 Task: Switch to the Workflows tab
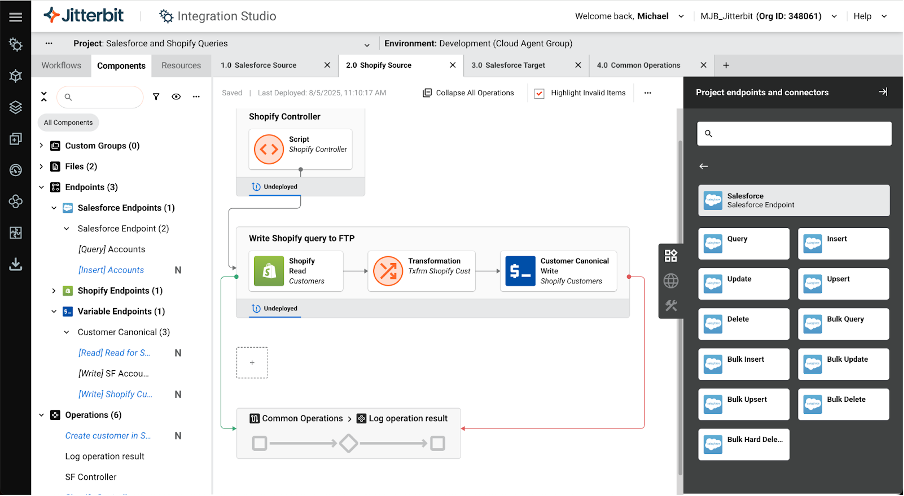62,65
